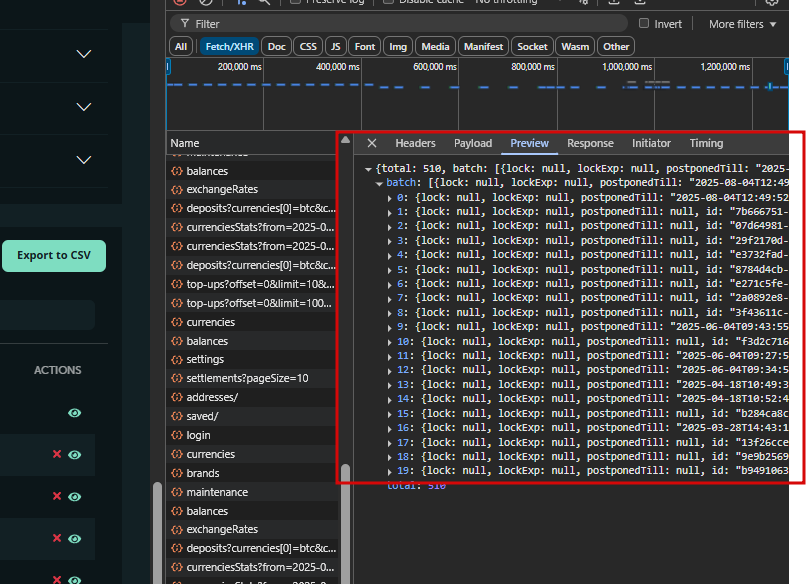Expand batch item 16
This screenshot has height=584, width=806.
[x=390, y=428]
